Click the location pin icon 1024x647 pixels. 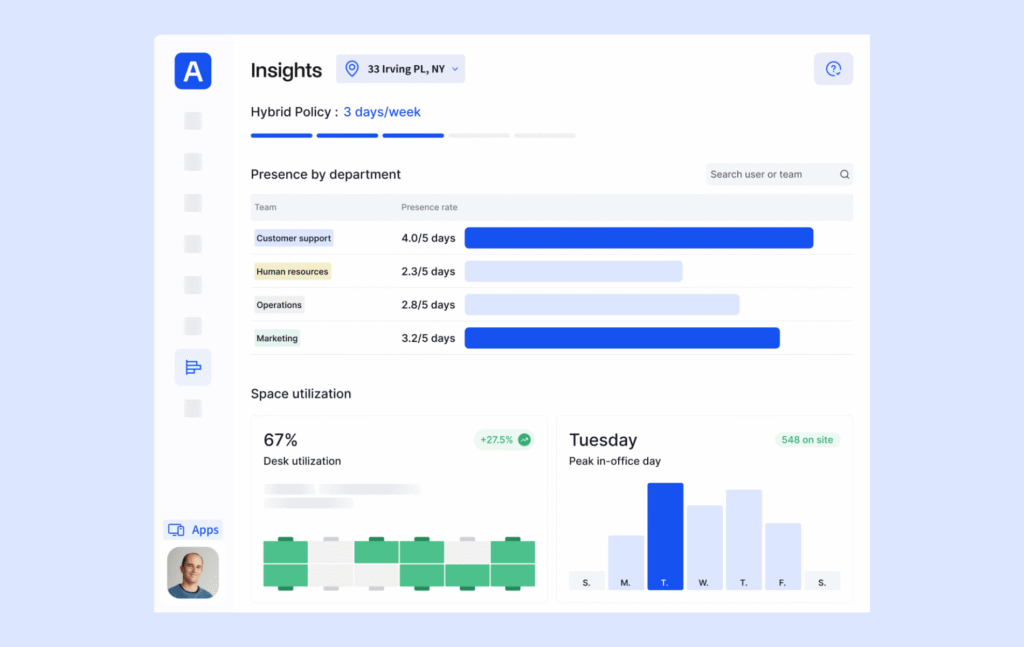click(352, 69)
